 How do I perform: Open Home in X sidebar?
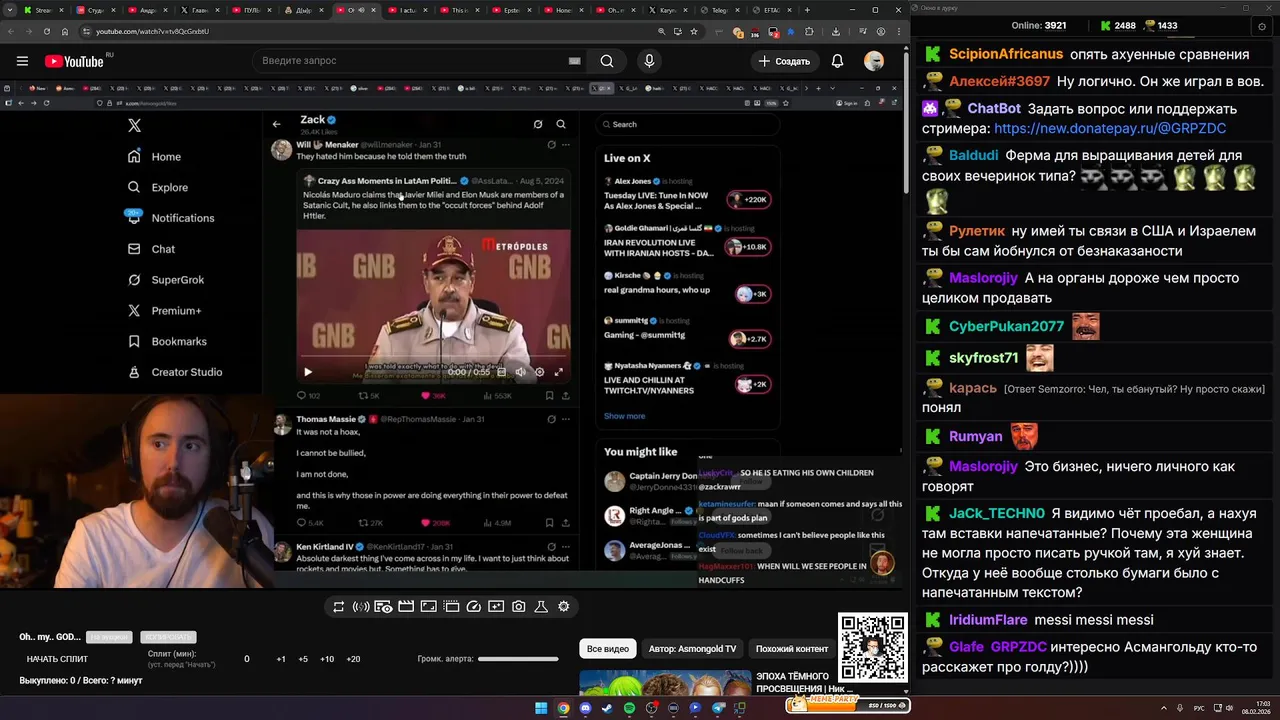coord(154,156)
